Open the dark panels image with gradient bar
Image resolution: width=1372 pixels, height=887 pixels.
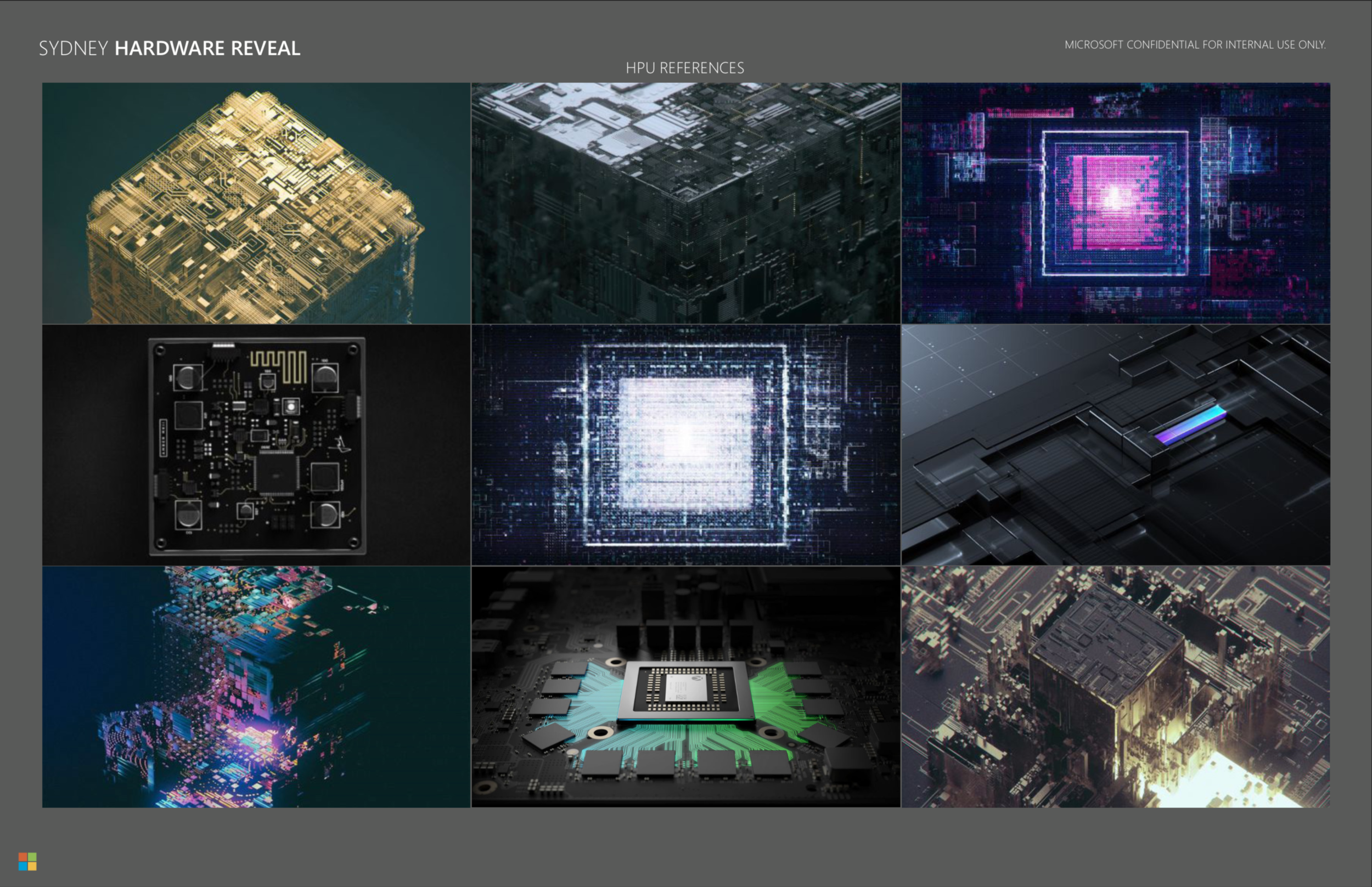1115,445
